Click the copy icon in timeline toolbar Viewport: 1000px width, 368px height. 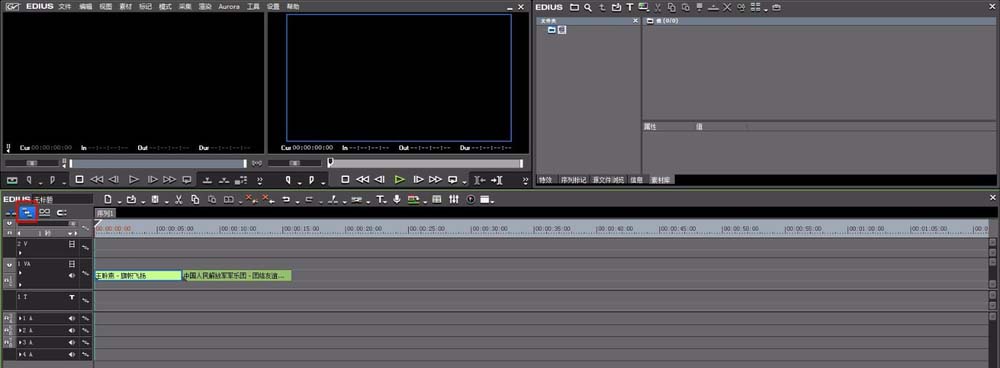coord(195,200)
